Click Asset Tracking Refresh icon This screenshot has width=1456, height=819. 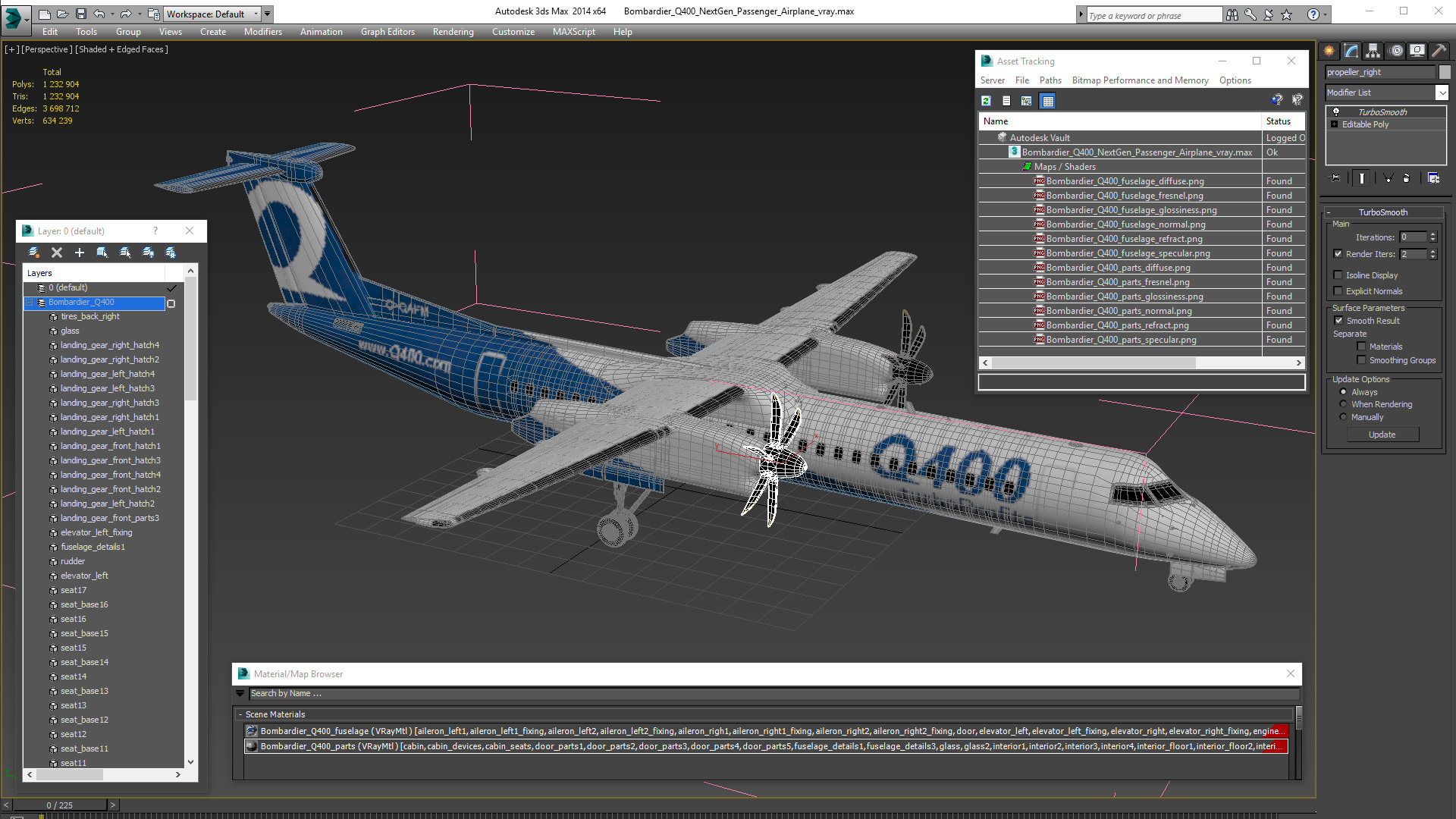(x=986, y=101)
